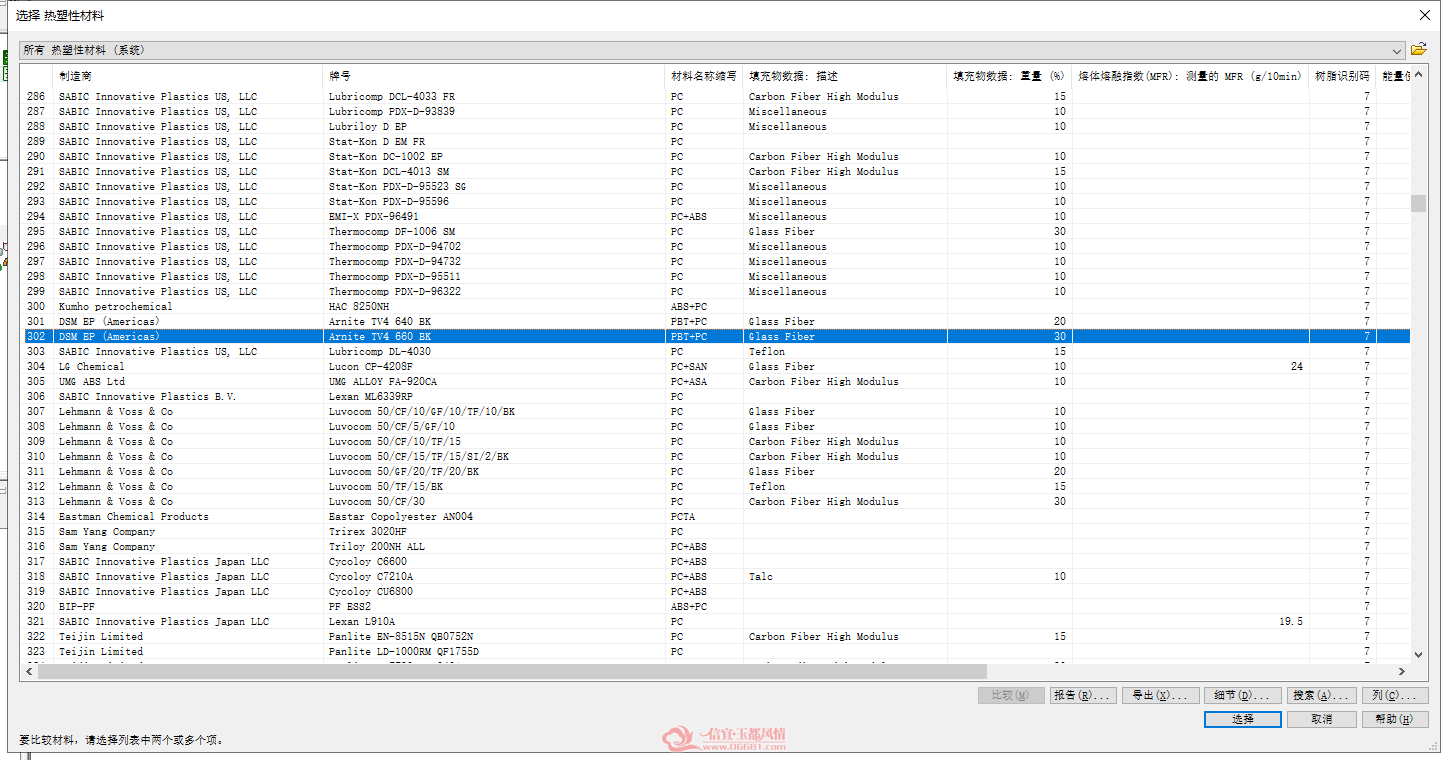Screen dimensions: 1448x760
Task: Click the 报告(R)... button
Action: [1083, 695]
